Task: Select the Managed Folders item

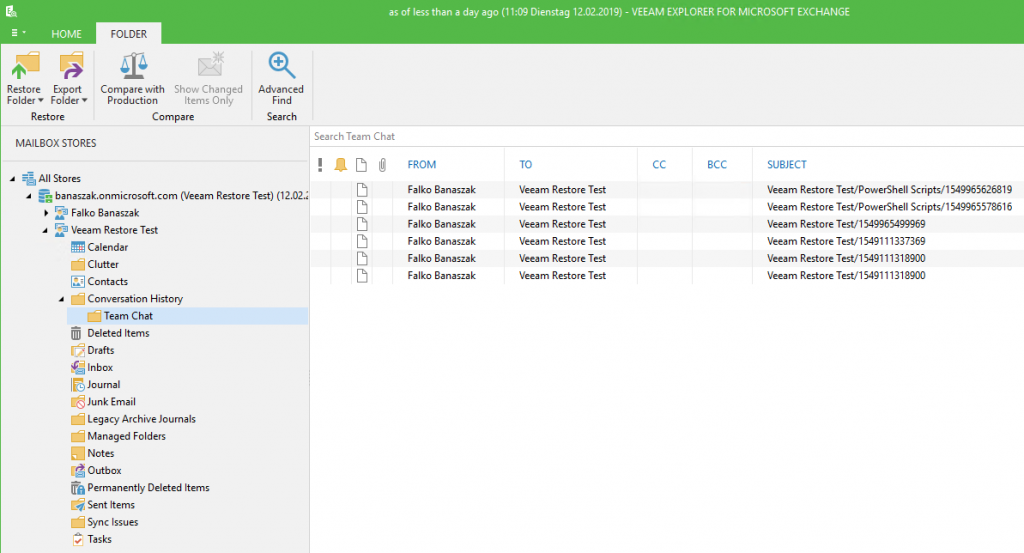Action: pos(118,436)
